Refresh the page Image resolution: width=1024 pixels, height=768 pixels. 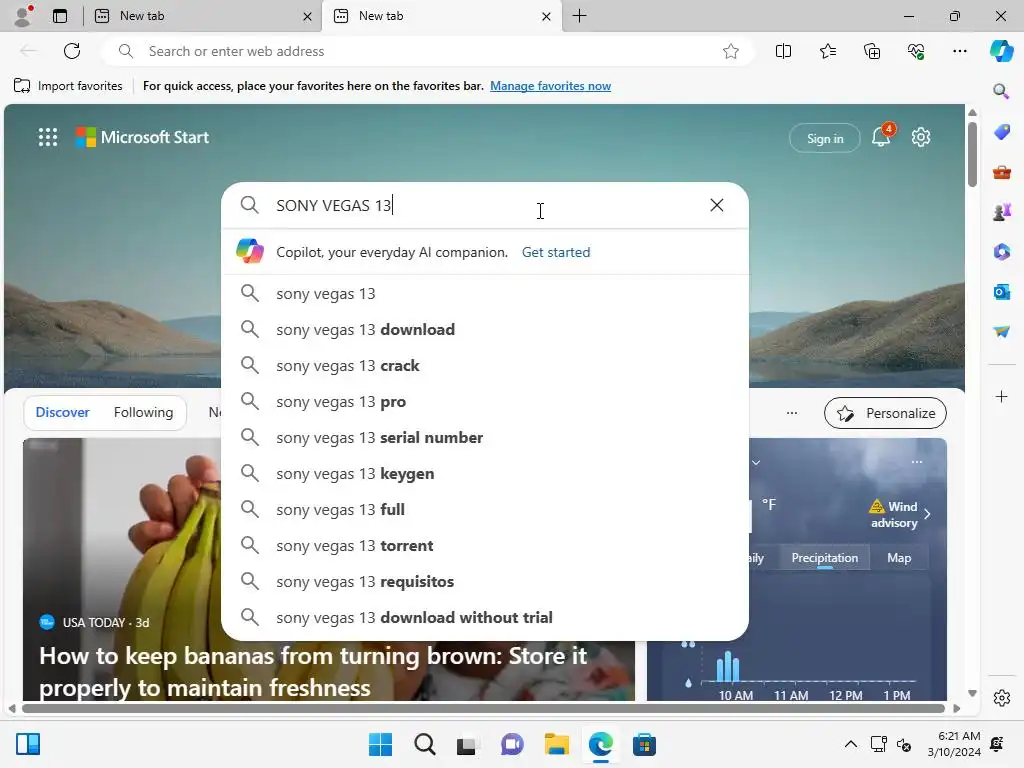(x=72, y=51)
